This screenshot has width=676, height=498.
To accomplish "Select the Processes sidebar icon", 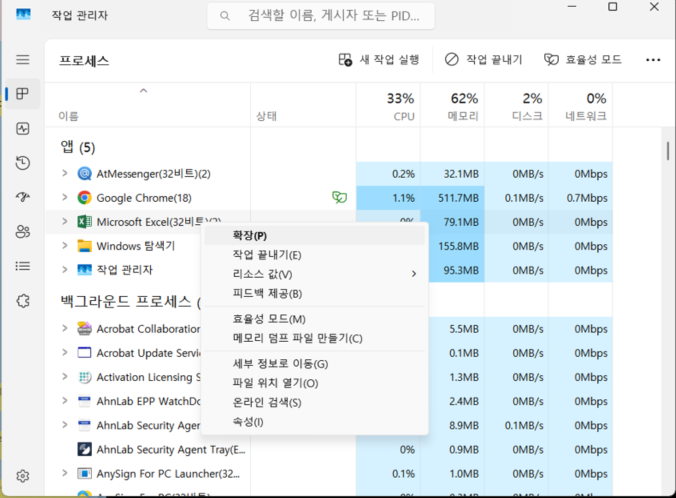I will click(22, 94).
